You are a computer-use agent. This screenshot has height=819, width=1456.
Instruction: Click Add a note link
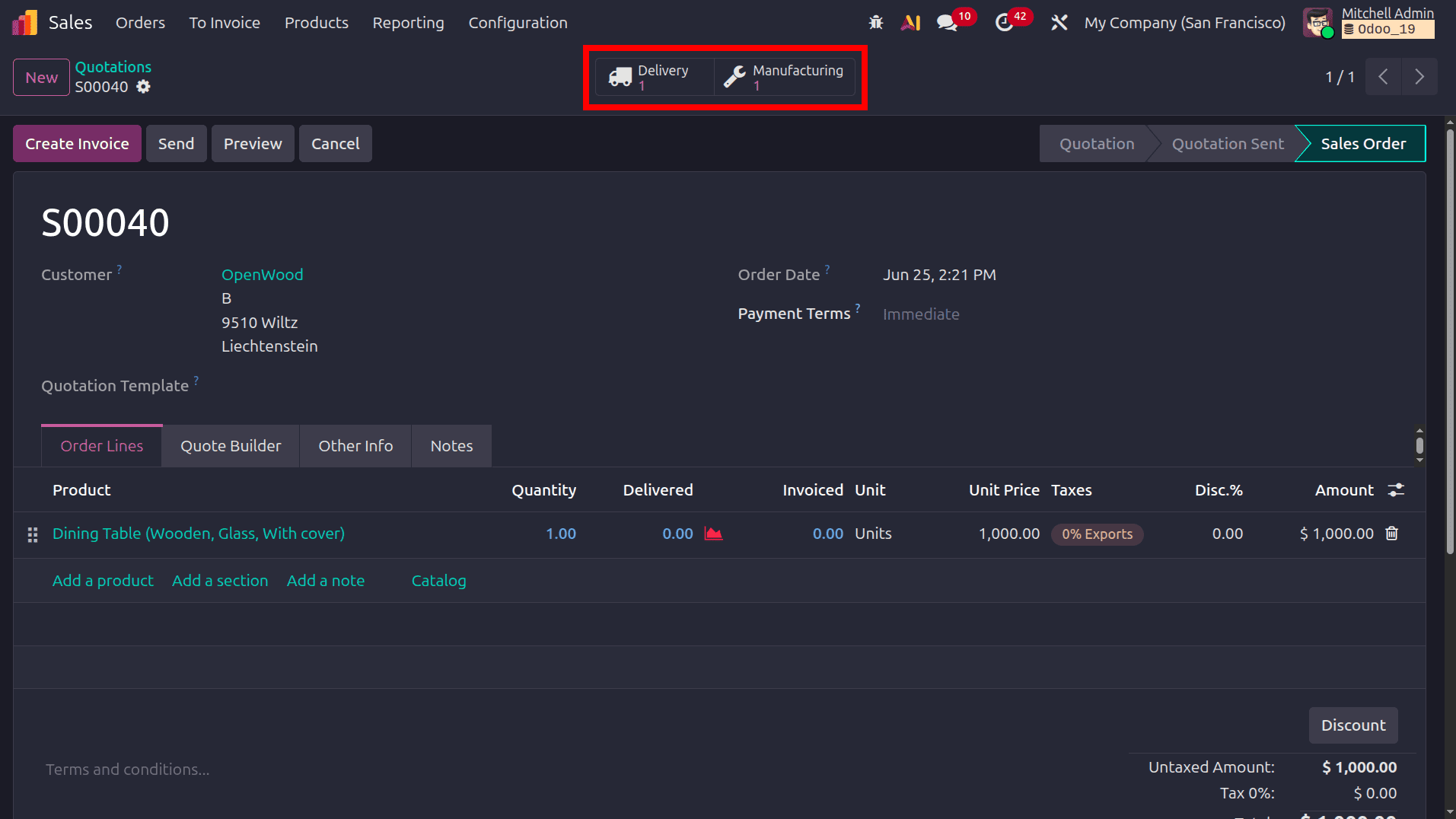(x=326, y=581)
